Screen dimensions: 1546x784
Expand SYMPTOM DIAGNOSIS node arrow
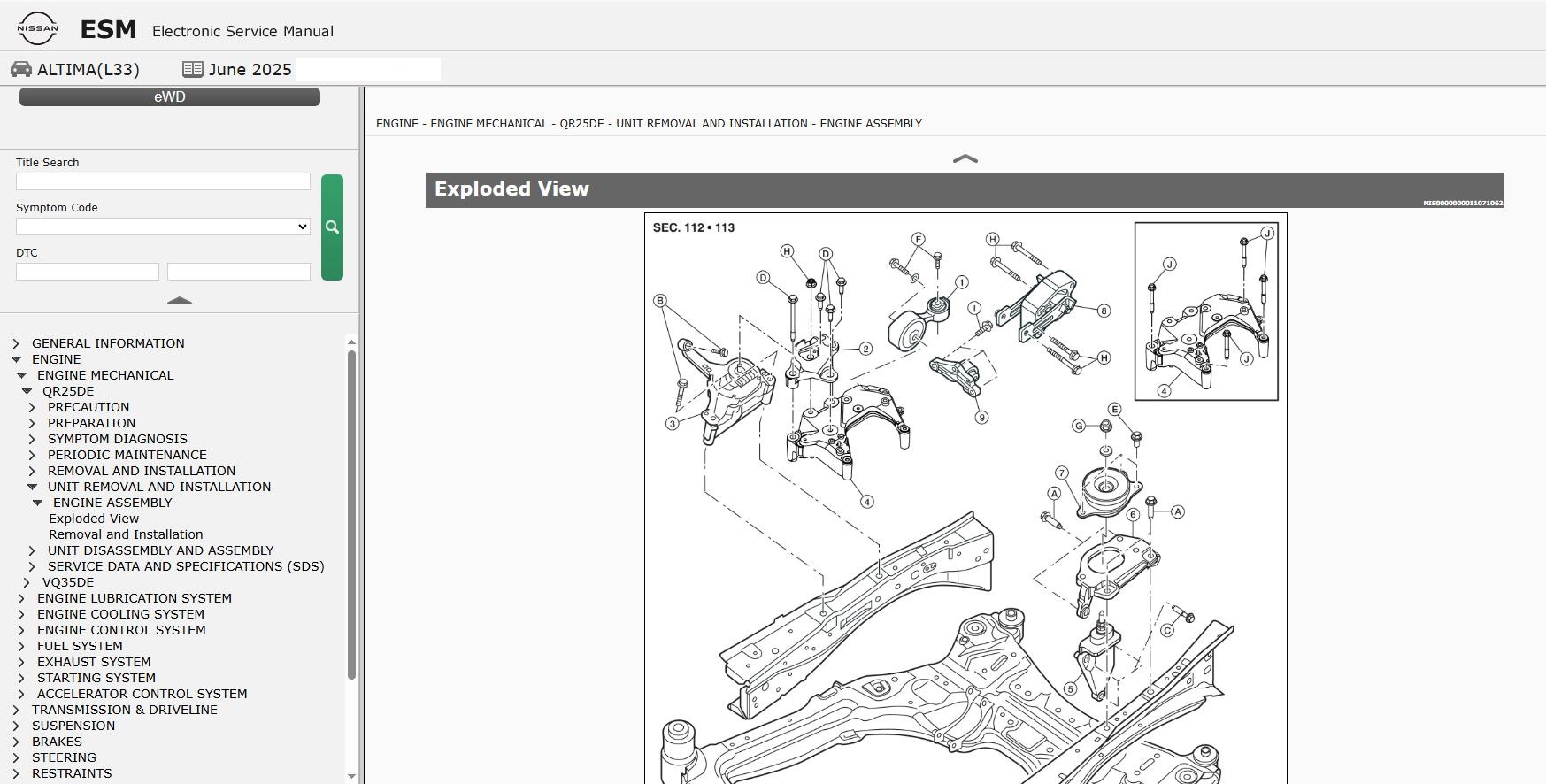(32, 439)
